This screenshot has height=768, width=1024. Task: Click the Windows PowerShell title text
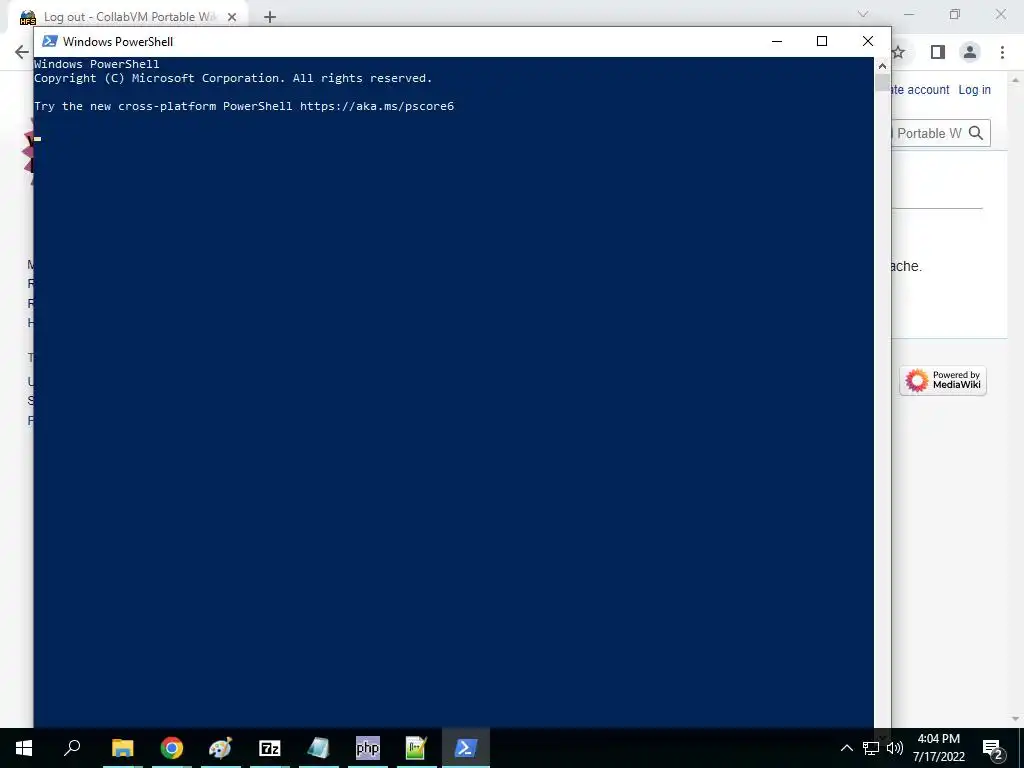[118, 42]
